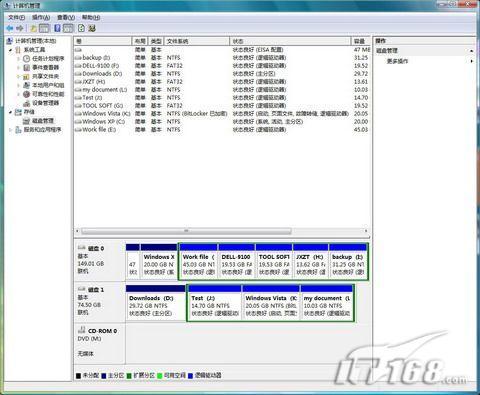Select the Windows Vista (K:) row in volume list
Screen dimensions: 480x395
(x=222, y=114)
